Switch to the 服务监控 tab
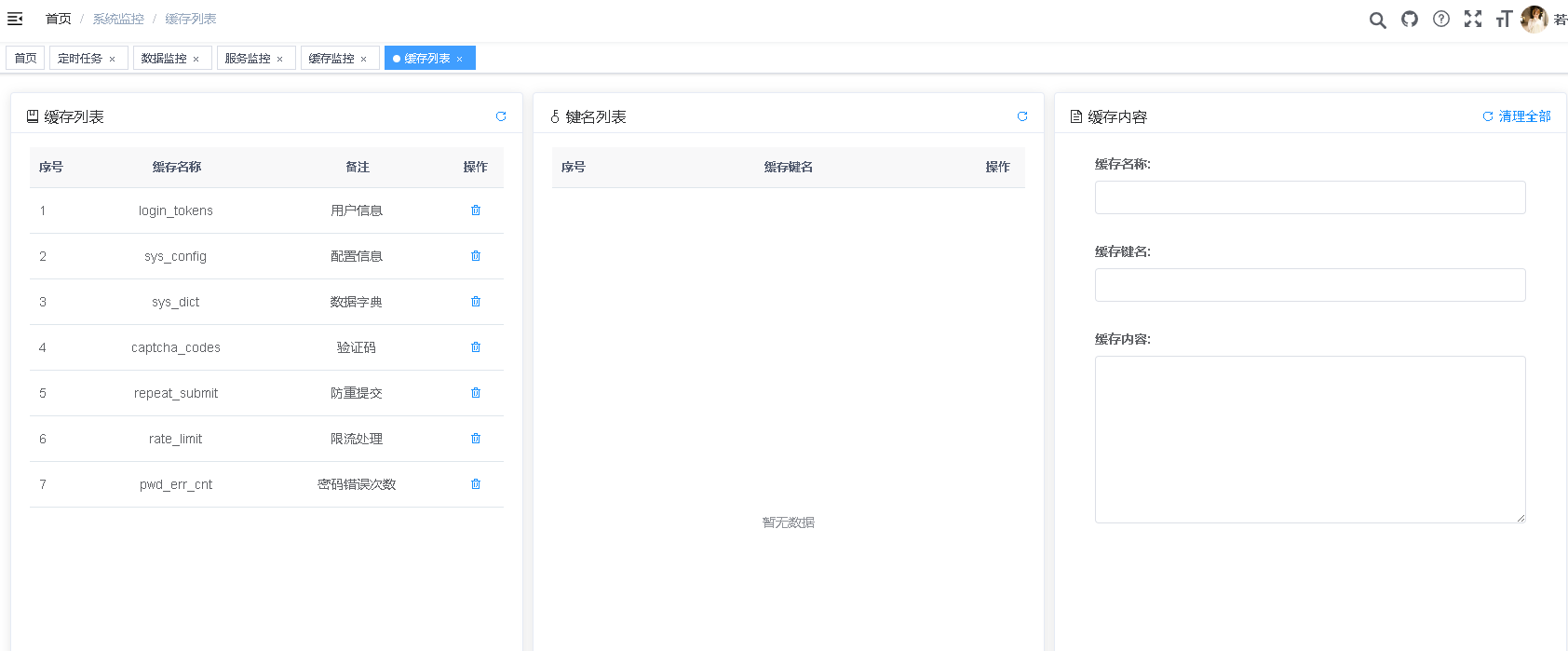The width and height of the screenshot is (1568, 651). tap(248, 58)
